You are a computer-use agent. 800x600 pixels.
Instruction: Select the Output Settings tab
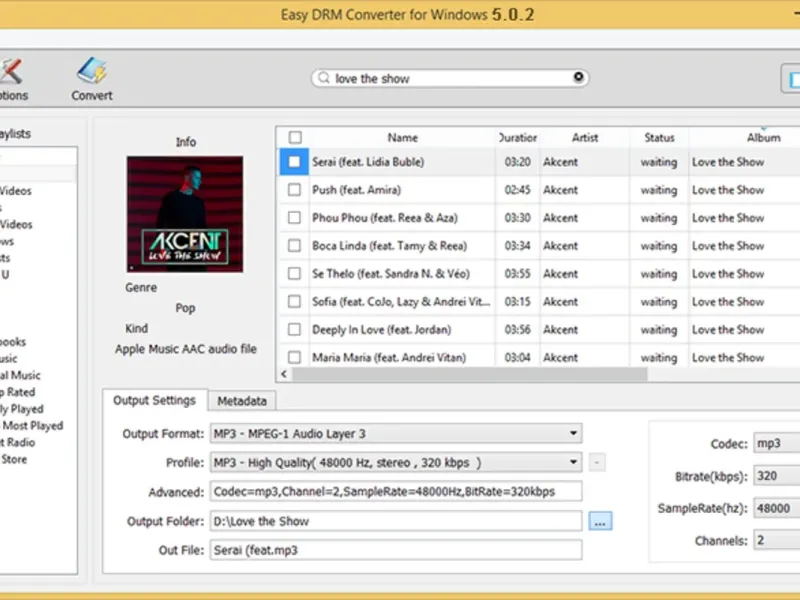[155, 401]
